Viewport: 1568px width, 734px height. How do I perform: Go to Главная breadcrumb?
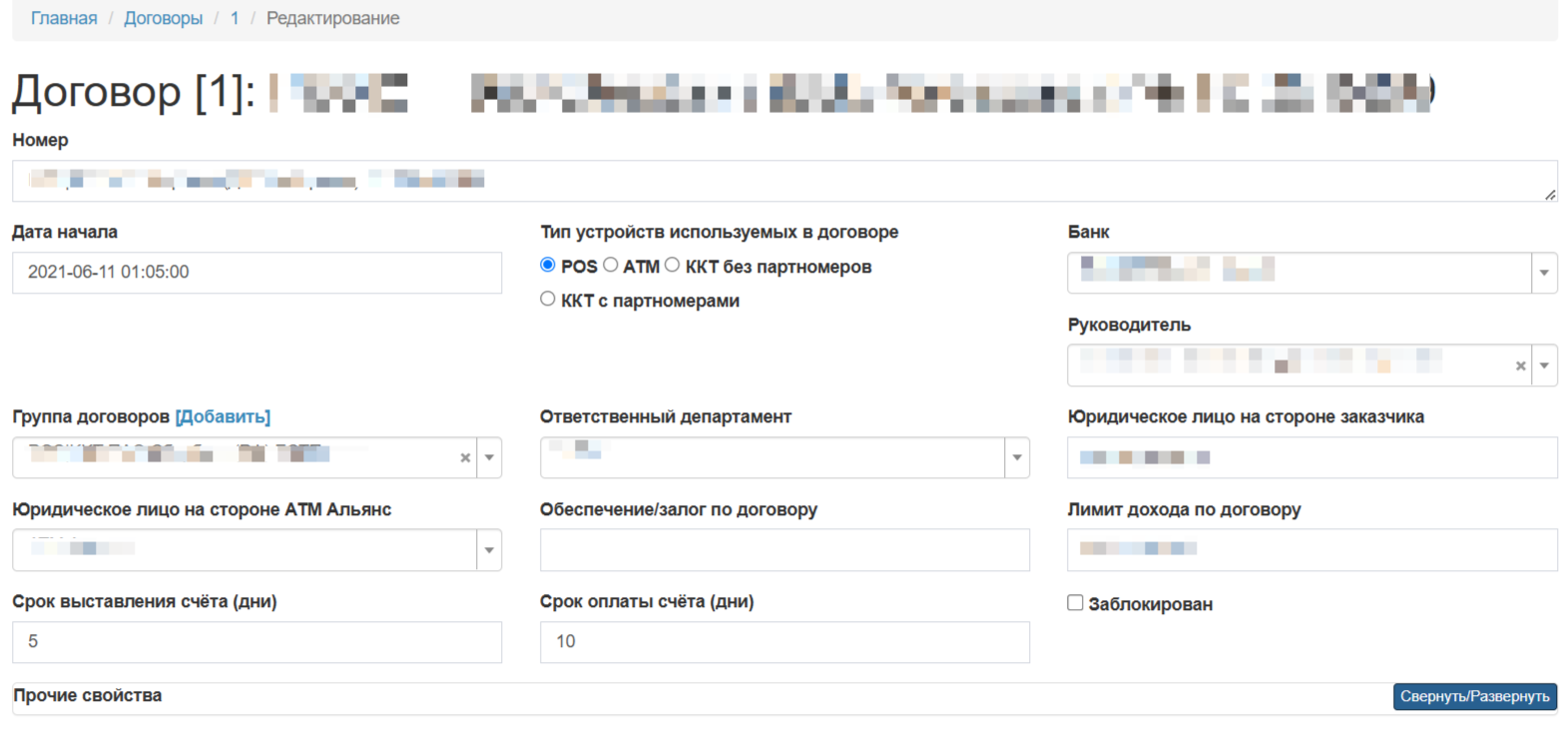(64, 18)
